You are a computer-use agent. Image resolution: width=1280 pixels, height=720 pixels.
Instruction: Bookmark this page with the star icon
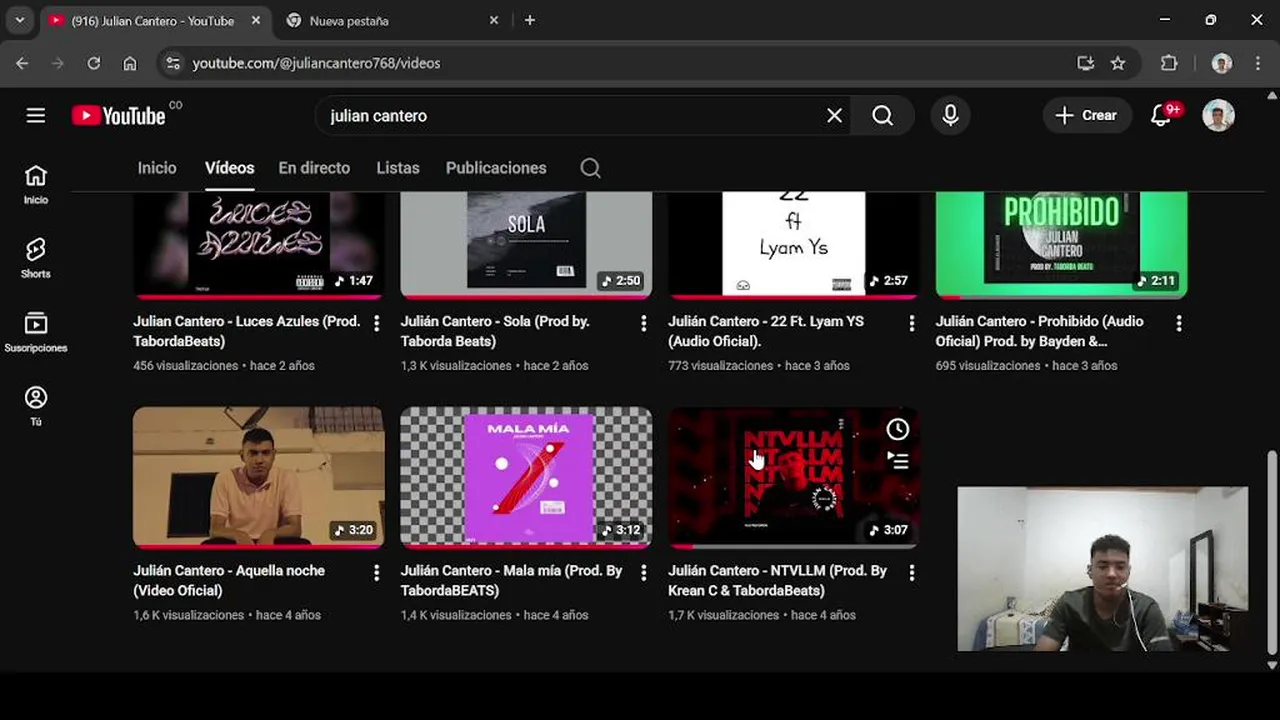click(1118, 63)
